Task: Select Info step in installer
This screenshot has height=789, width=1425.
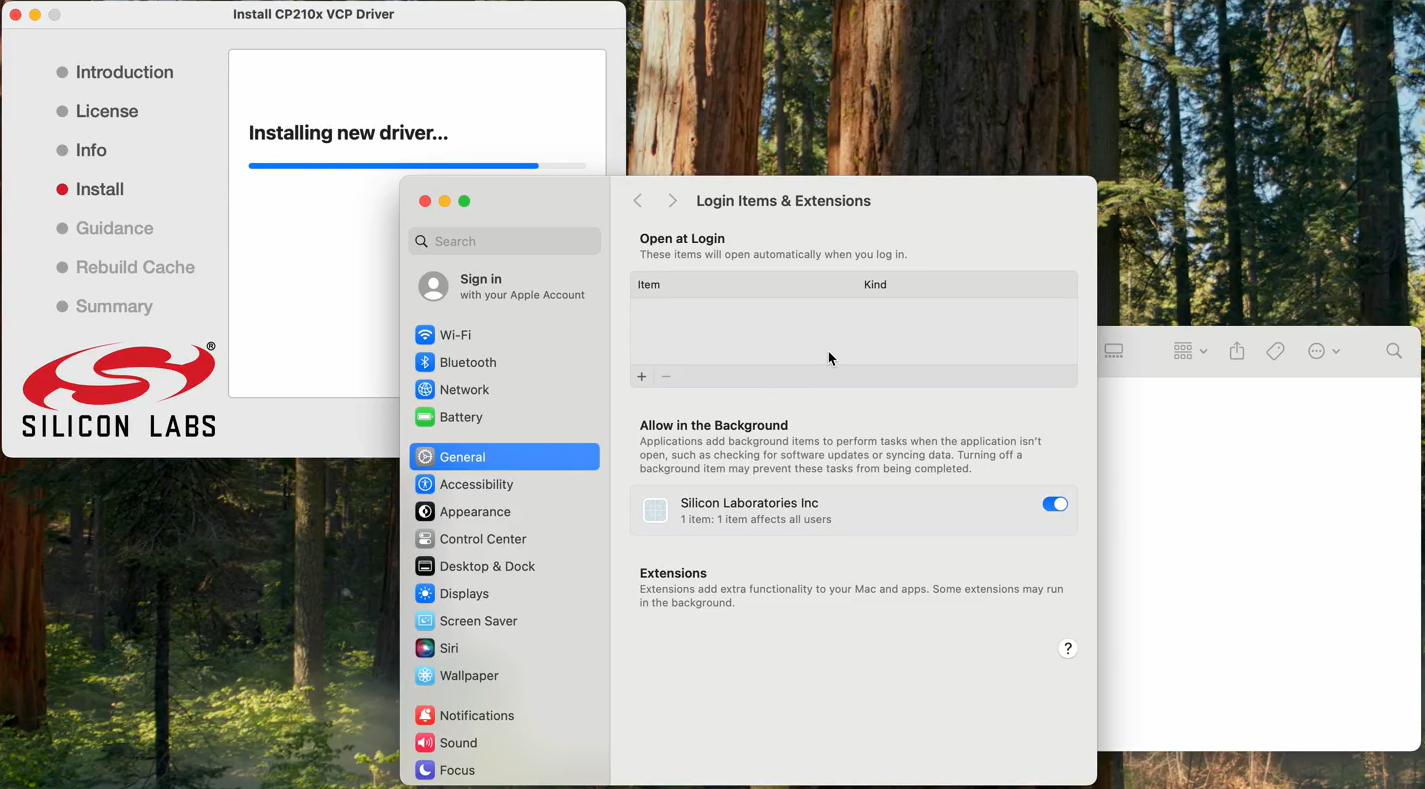Action: (81, 150)
